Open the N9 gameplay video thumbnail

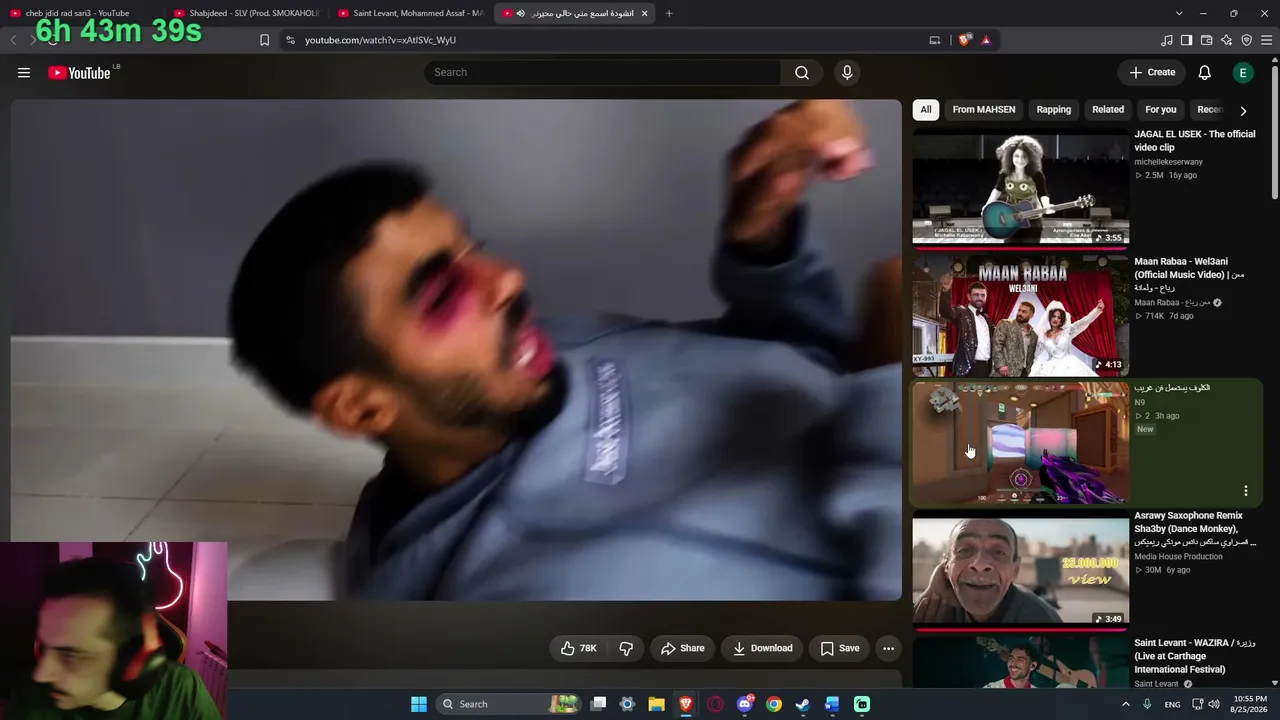[x=1020, y=443]
